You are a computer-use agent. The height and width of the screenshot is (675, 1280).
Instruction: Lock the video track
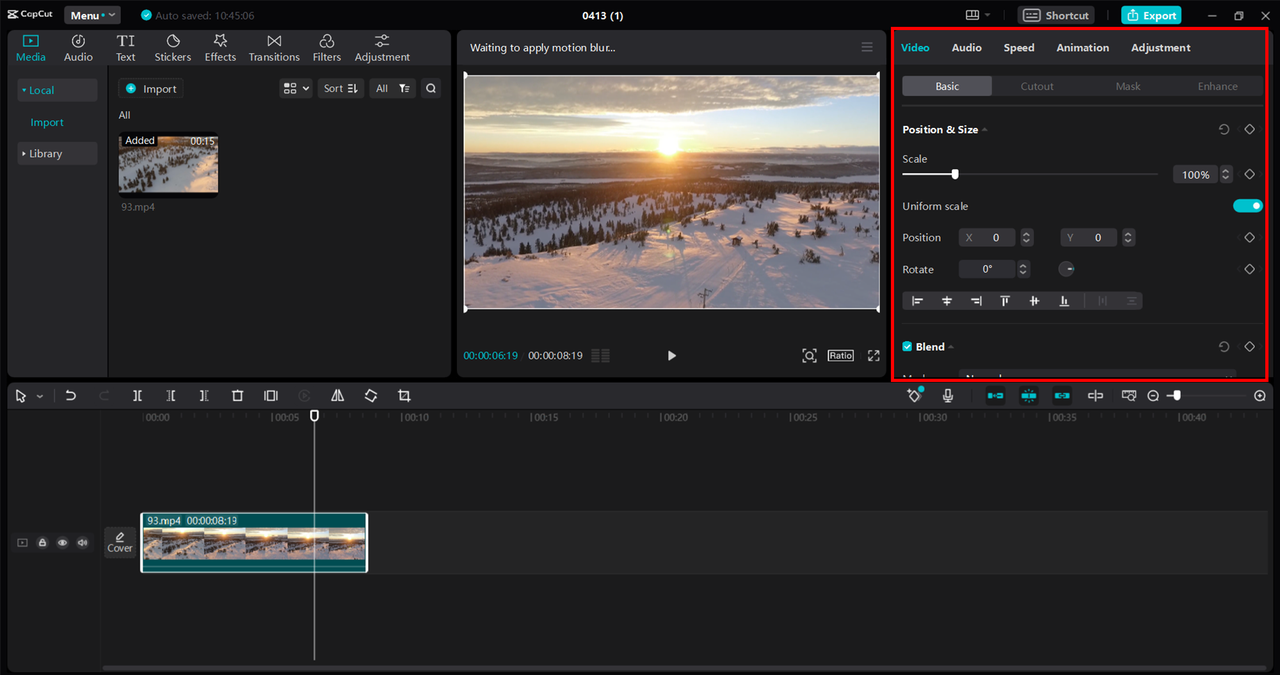pyautogui.click(x=42, y=543)
